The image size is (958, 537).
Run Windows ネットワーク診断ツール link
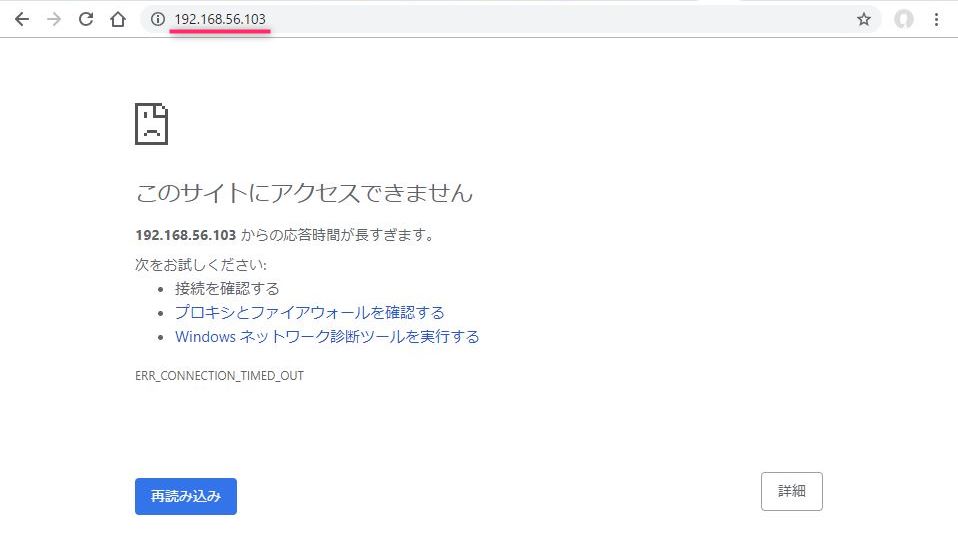click(327, 337)
